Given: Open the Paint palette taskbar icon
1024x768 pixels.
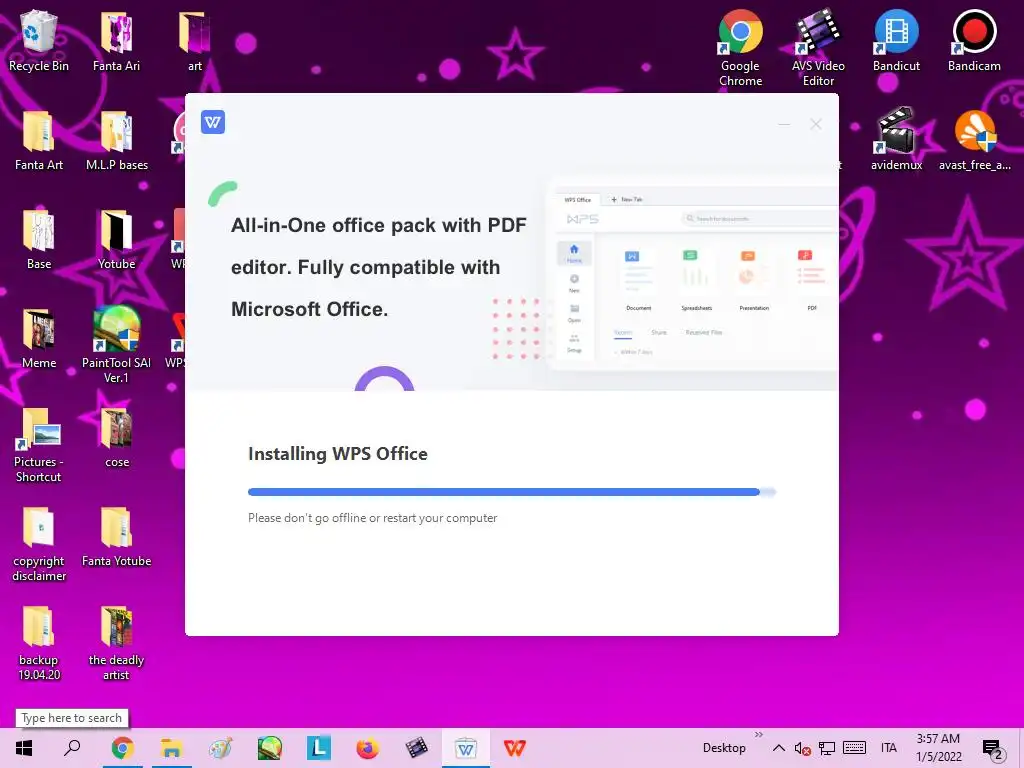Looking at the screenshot, I should click(220, 748).
